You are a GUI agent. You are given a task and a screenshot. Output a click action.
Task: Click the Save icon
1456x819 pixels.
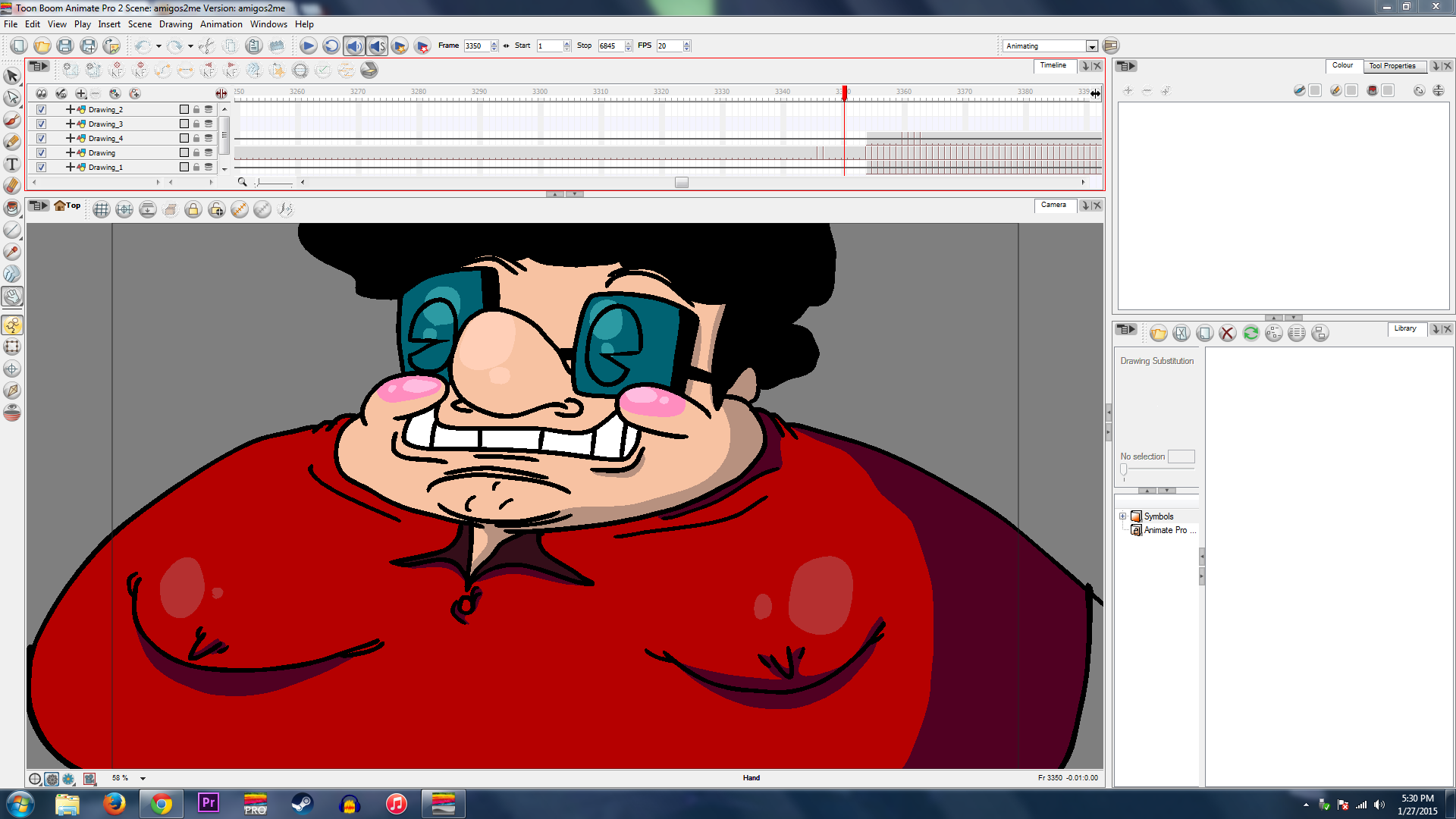(65, 46)
